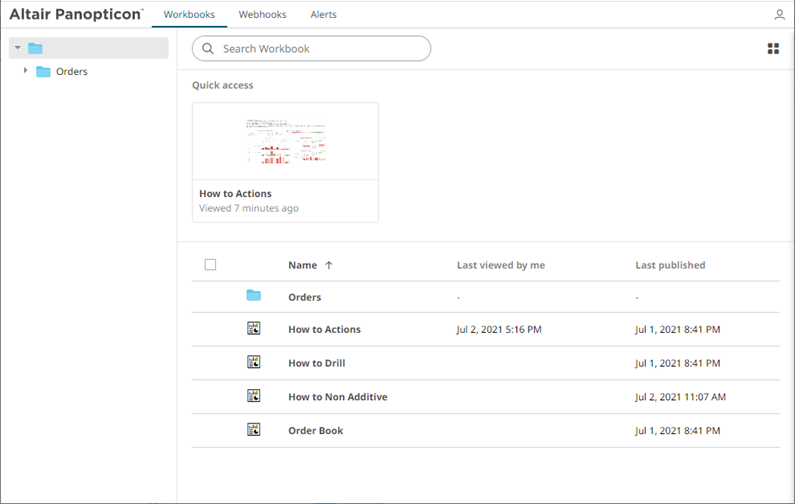Tick the select-all checkbox in table header
The image size is (795, 504).
(210, 265)
